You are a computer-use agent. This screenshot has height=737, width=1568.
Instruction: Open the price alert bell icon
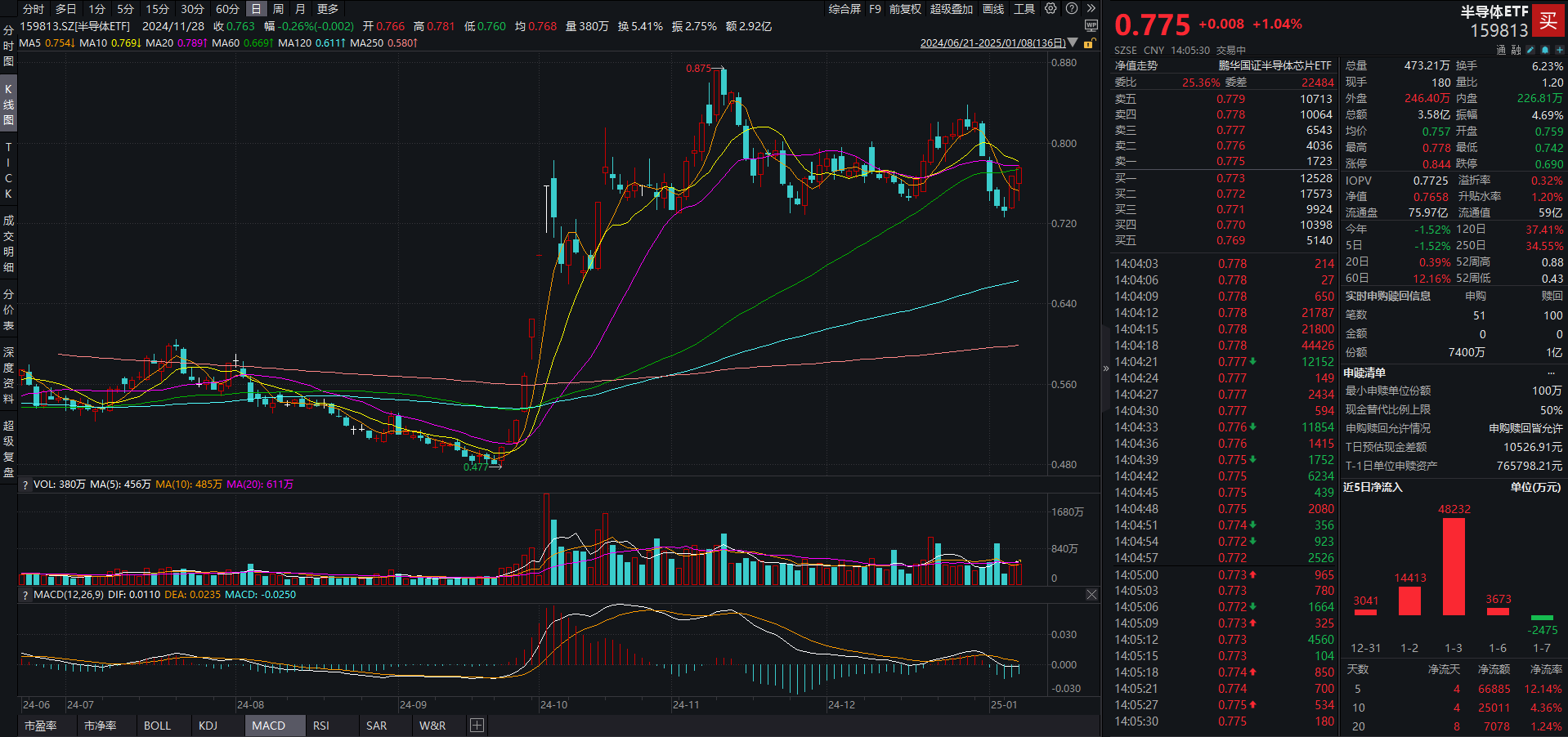coord(1544,50)
